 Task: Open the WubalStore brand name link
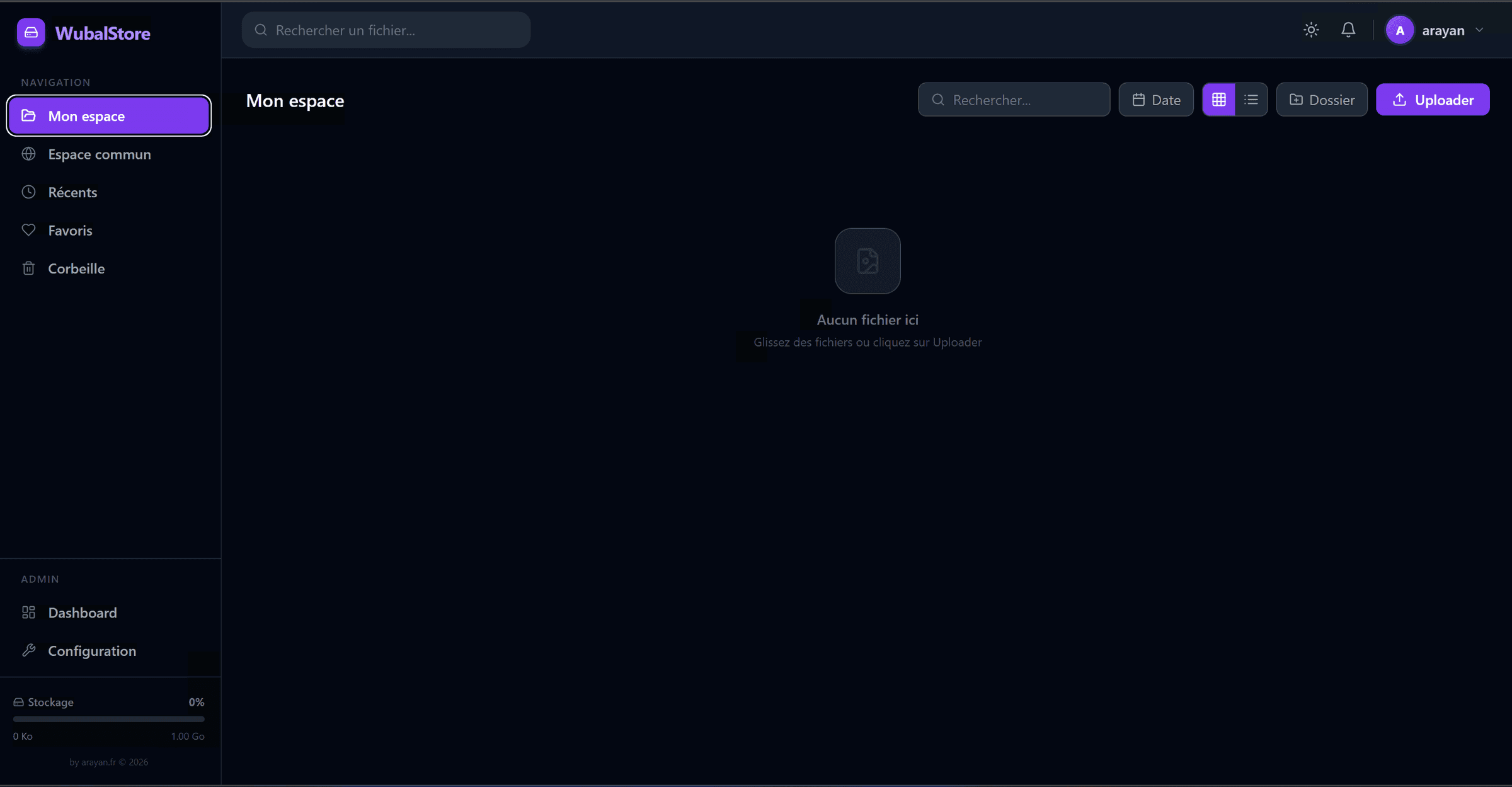(103, 33)
